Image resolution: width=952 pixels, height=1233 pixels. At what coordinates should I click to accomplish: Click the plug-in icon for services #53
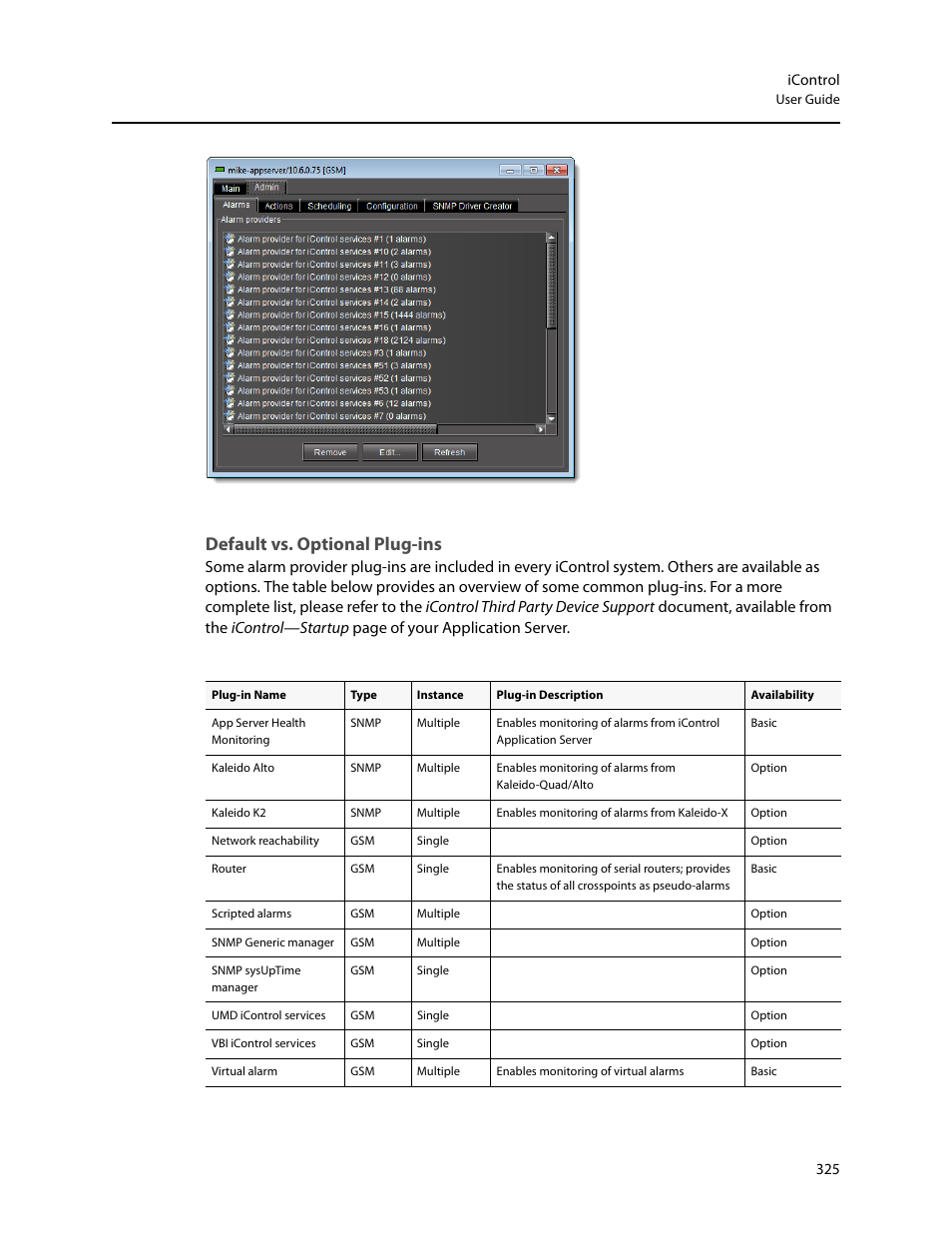tap(230, 390)
